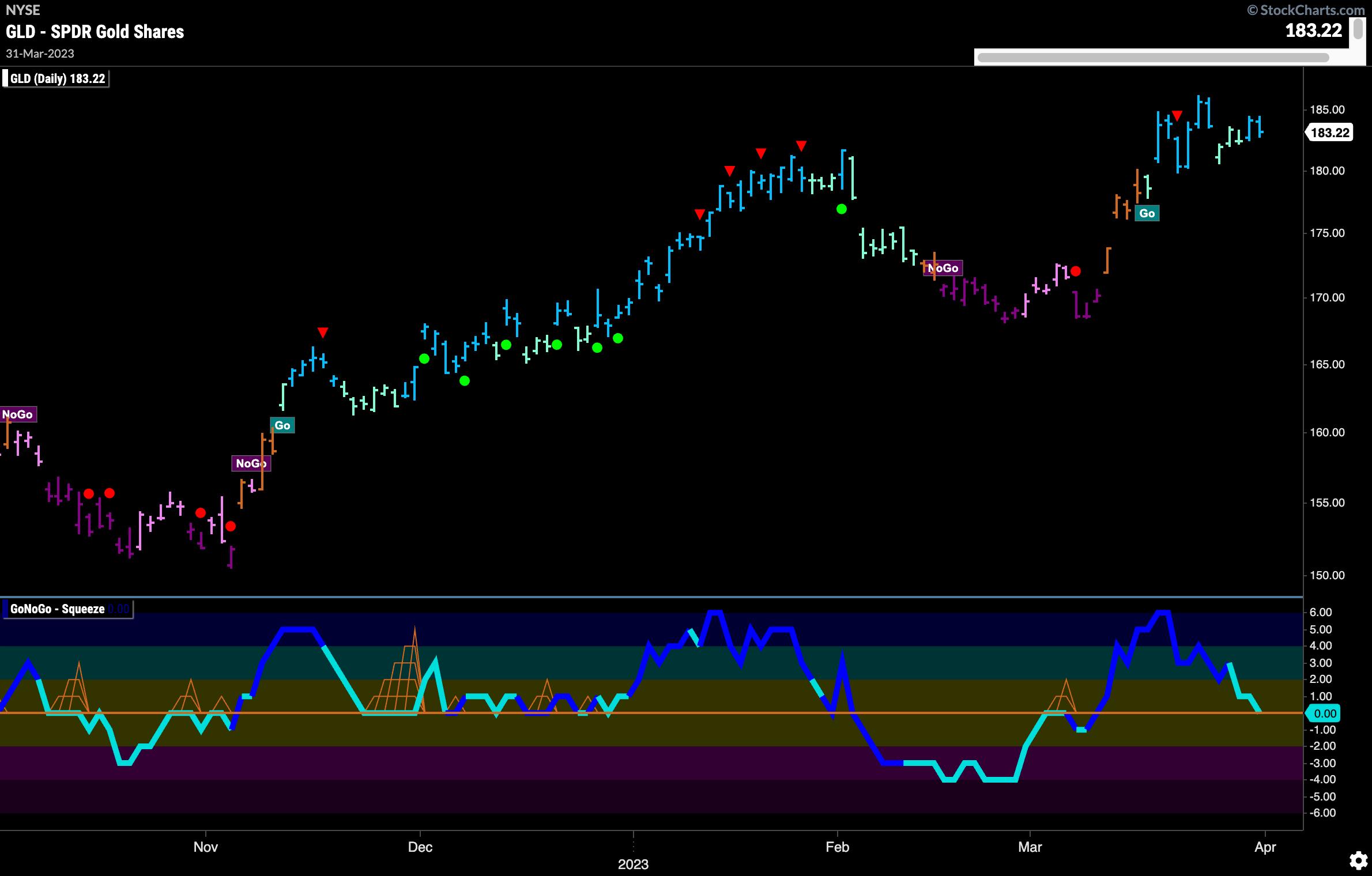Click the red dot in early March

point(1076,271)
